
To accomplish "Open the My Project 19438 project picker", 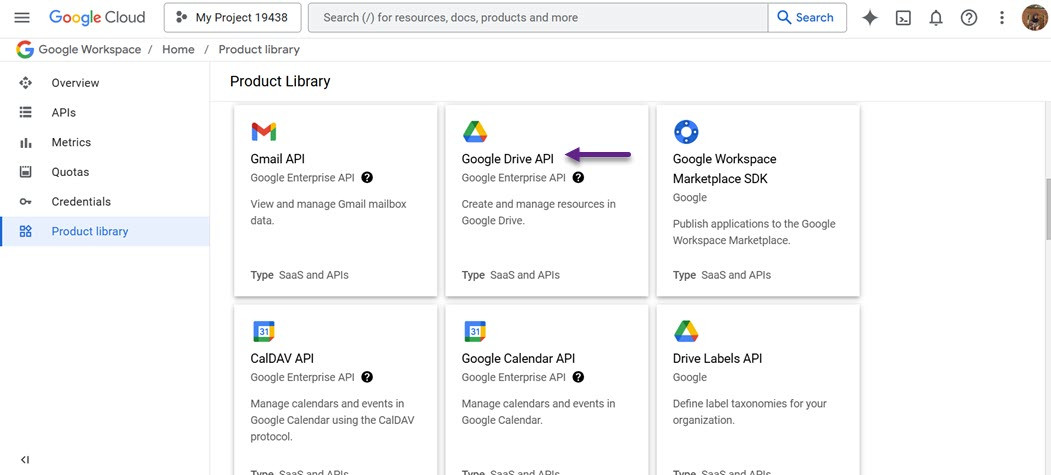I will tap(231, 18).
